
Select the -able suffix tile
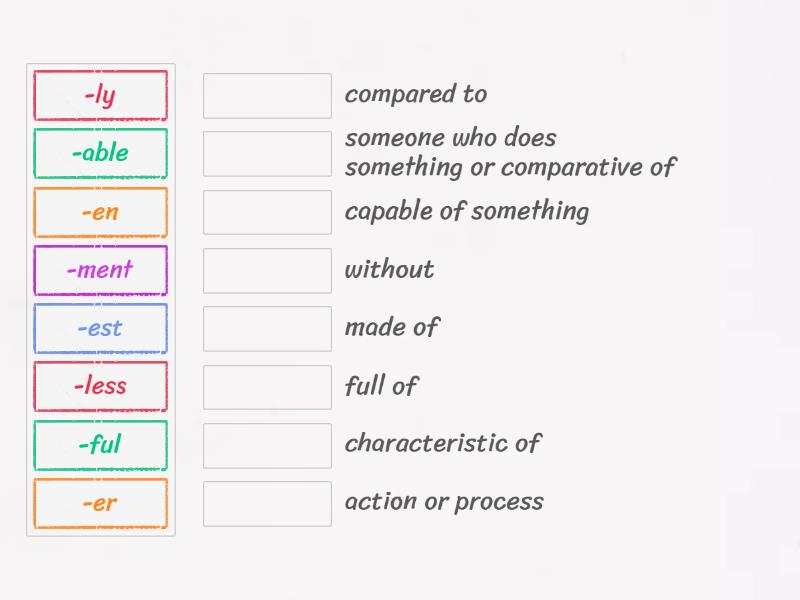[x=100, y=153]
